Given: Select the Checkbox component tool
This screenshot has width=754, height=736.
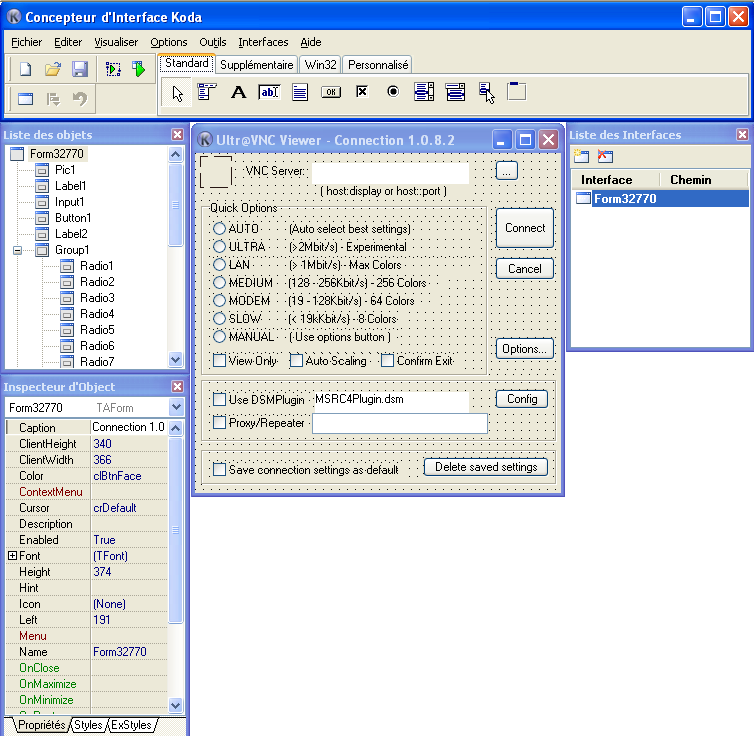Looking at the screenshot, I should pyautogui.click(x=362, y=91).
